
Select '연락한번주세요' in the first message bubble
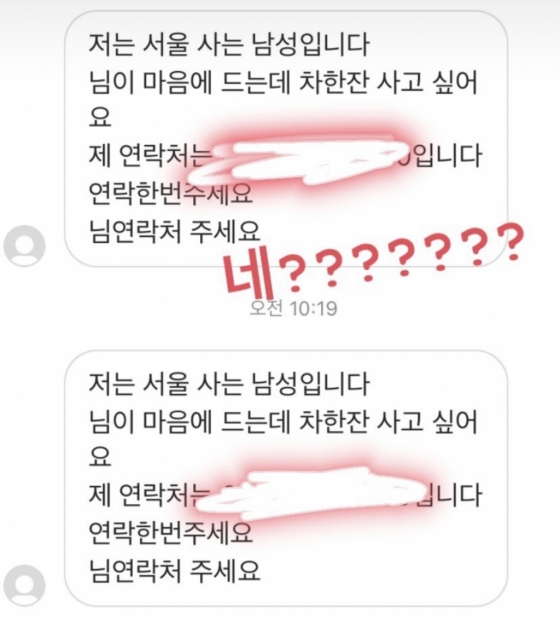tap(171, 193)
